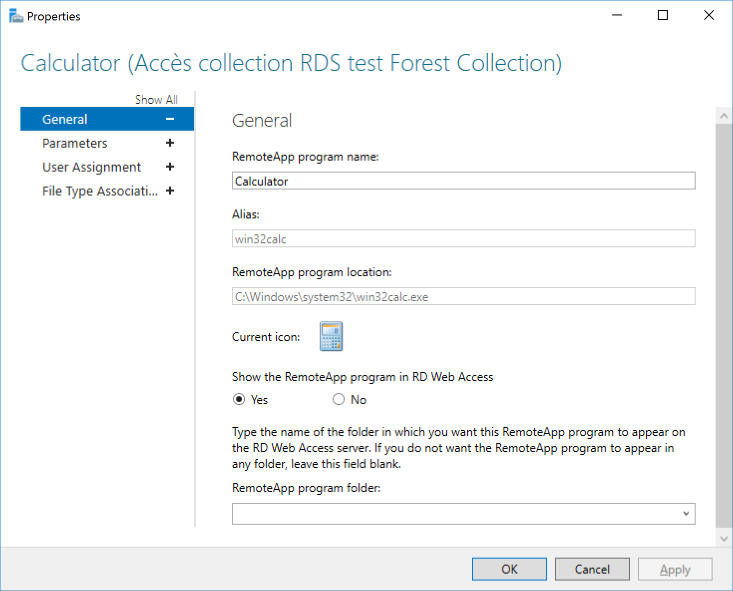This screenshot has height=591, width=733.
Task: Open the RemoteApp program folder dropdown
Action: click(686, 514)
